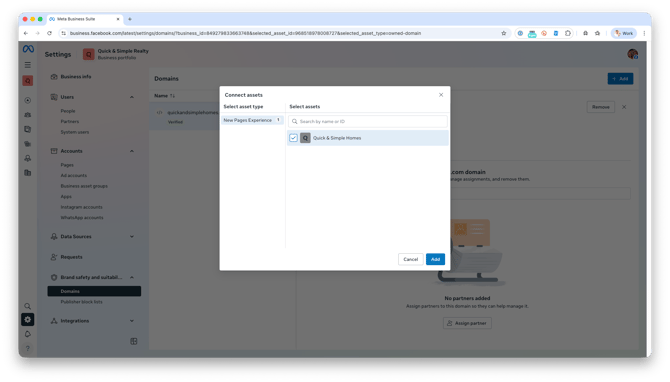The height and width of the screenshot is (382, 670).
Task: Collapse the Users section
Action: pos(132,97)
